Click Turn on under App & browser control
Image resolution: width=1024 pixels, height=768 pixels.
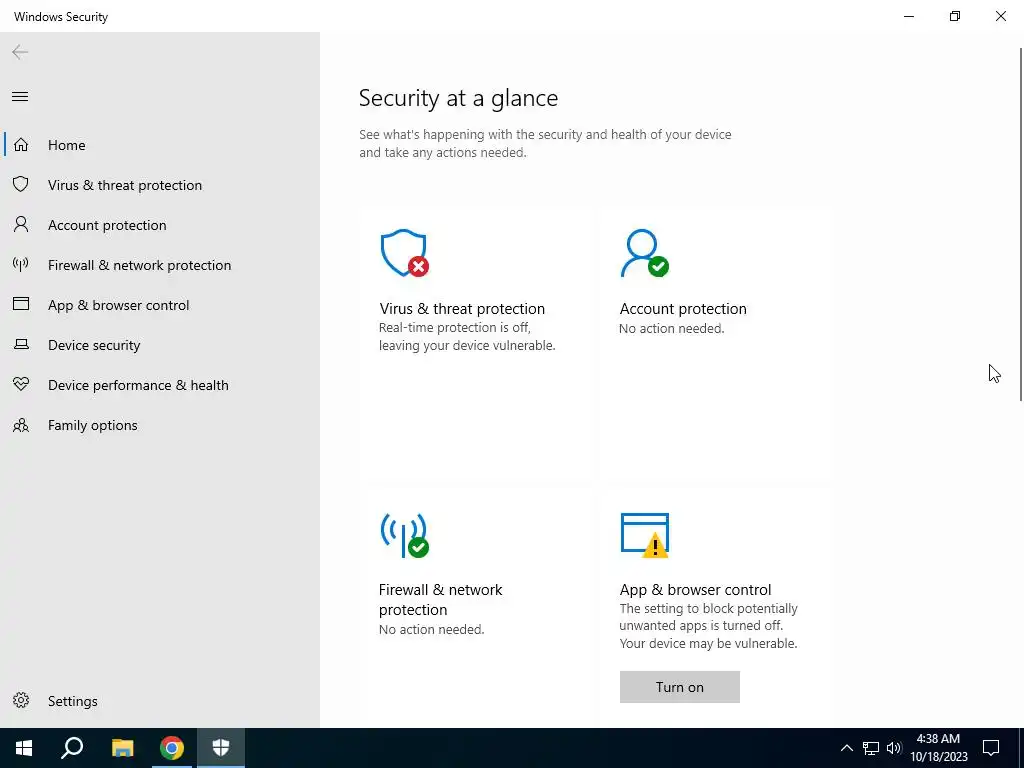click(x=679, y=687)
